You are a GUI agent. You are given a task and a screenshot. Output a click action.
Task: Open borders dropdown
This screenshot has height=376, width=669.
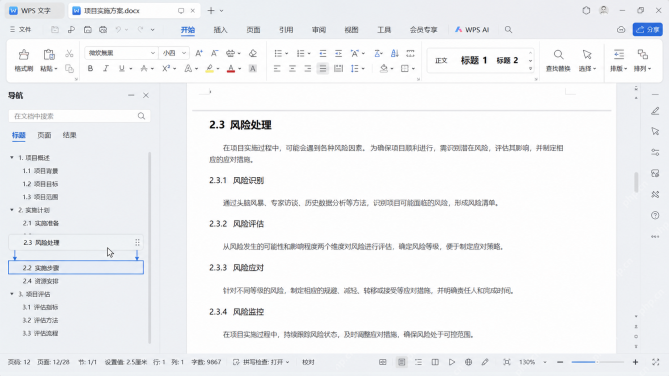(413, 69)
